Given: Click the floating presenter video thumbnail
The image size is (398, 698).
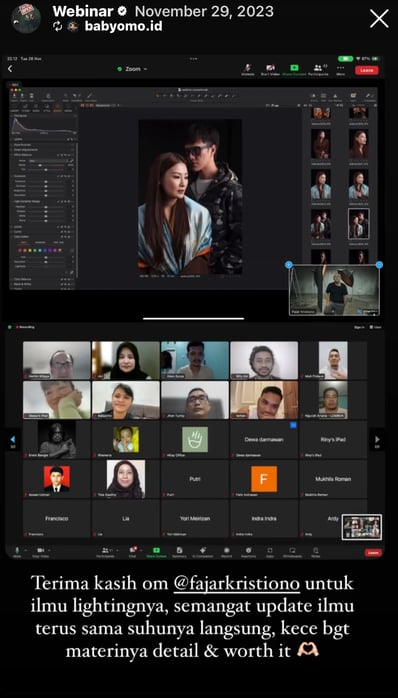Looking at the screenshot, I should 334,290.
